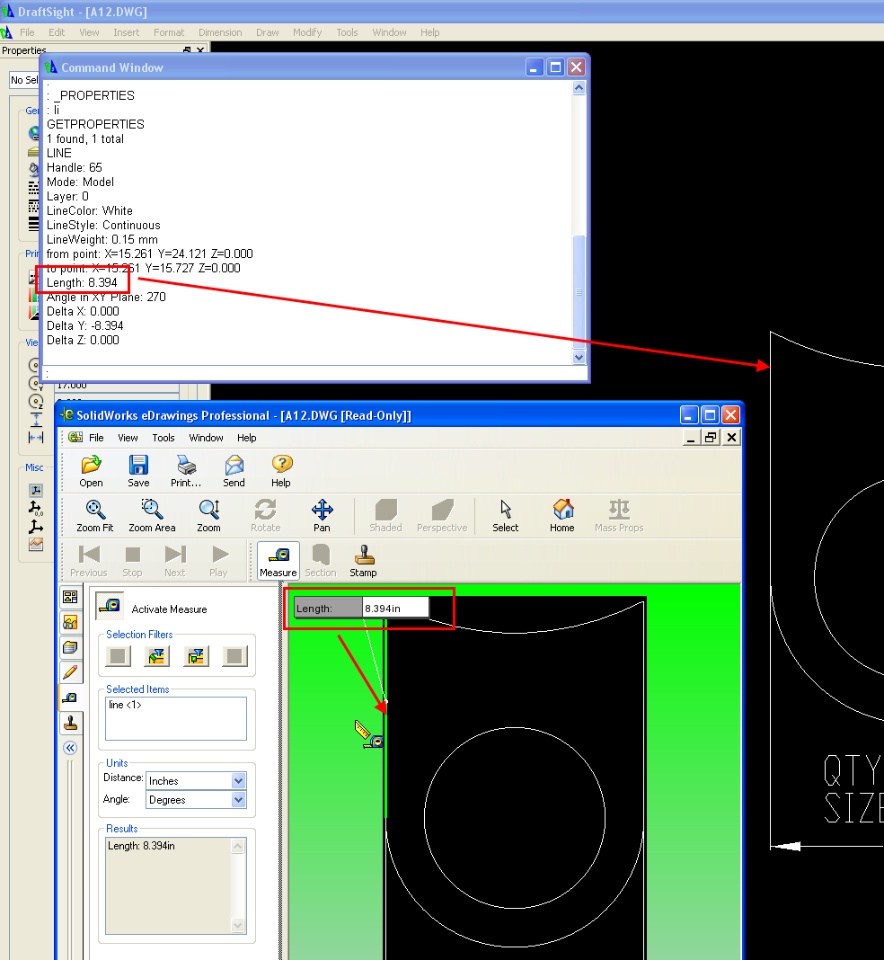Click the Mass Props scales icon
Viewport: 884px width, 960px height.
point(619,516)
